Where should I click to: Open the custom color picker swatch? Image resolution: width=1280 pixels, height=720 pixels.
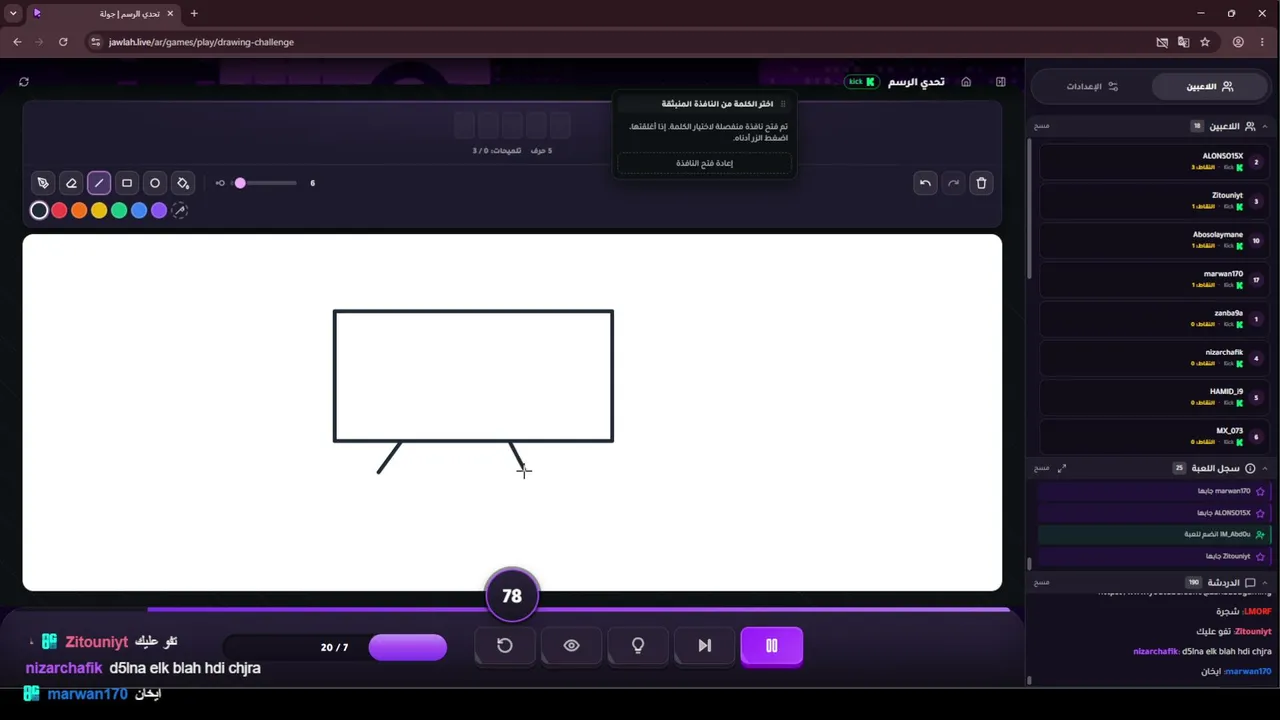tap(180, 210)
